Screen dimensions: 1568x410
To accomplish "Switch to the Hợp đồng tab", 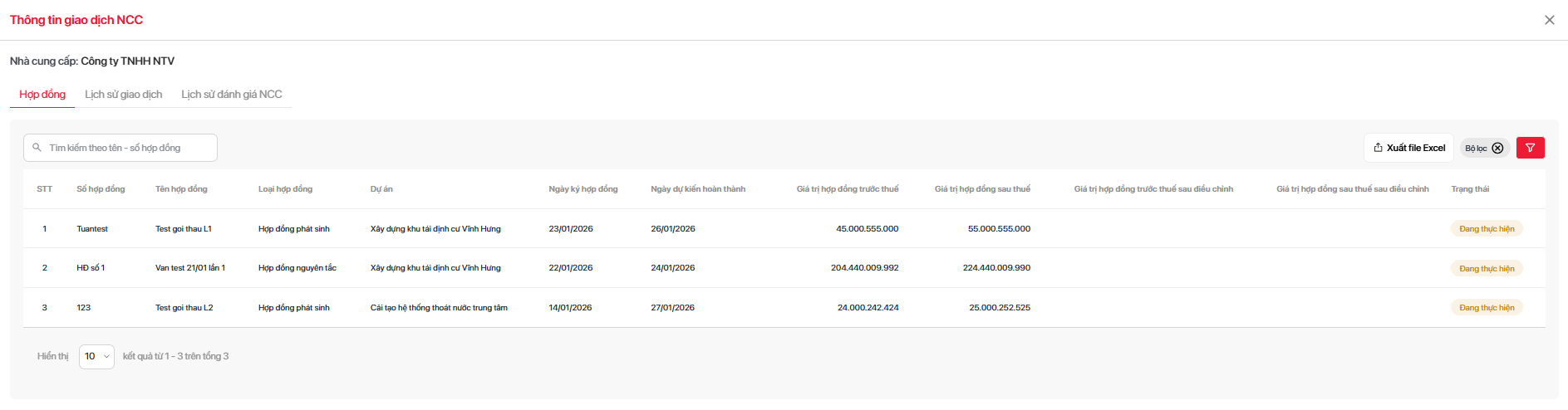I will coord(42,95).
